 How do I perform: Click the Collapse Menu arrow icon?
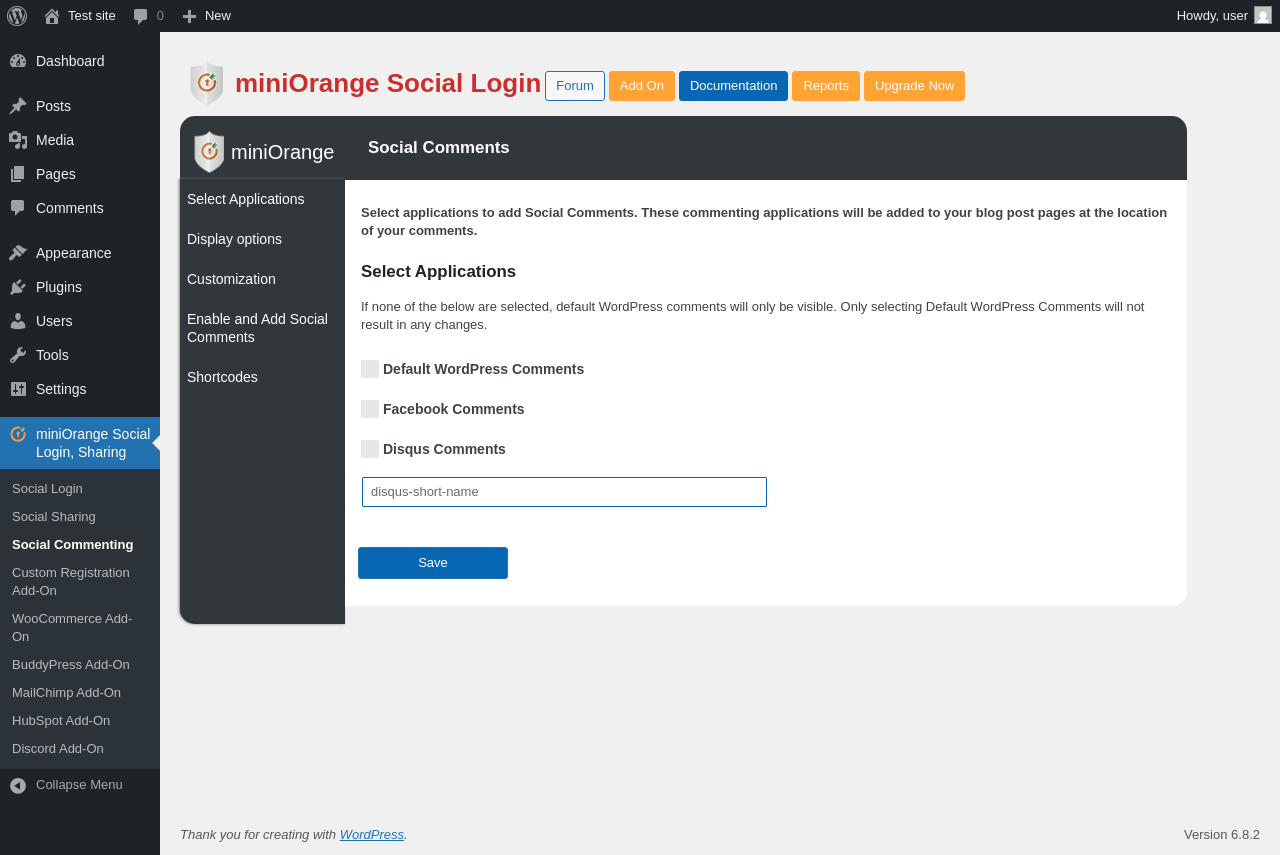coord(18,786)
